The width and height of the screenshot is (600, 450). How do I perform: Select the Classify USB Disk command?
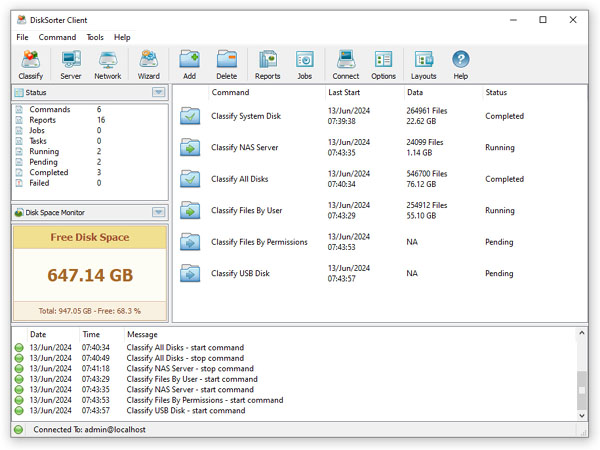(x=240, y=273)
